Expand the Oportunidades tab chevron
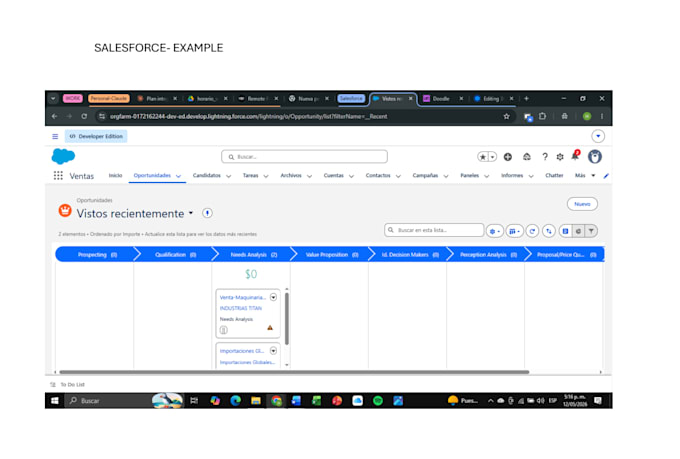680x459 pixels. pos(178,176)
